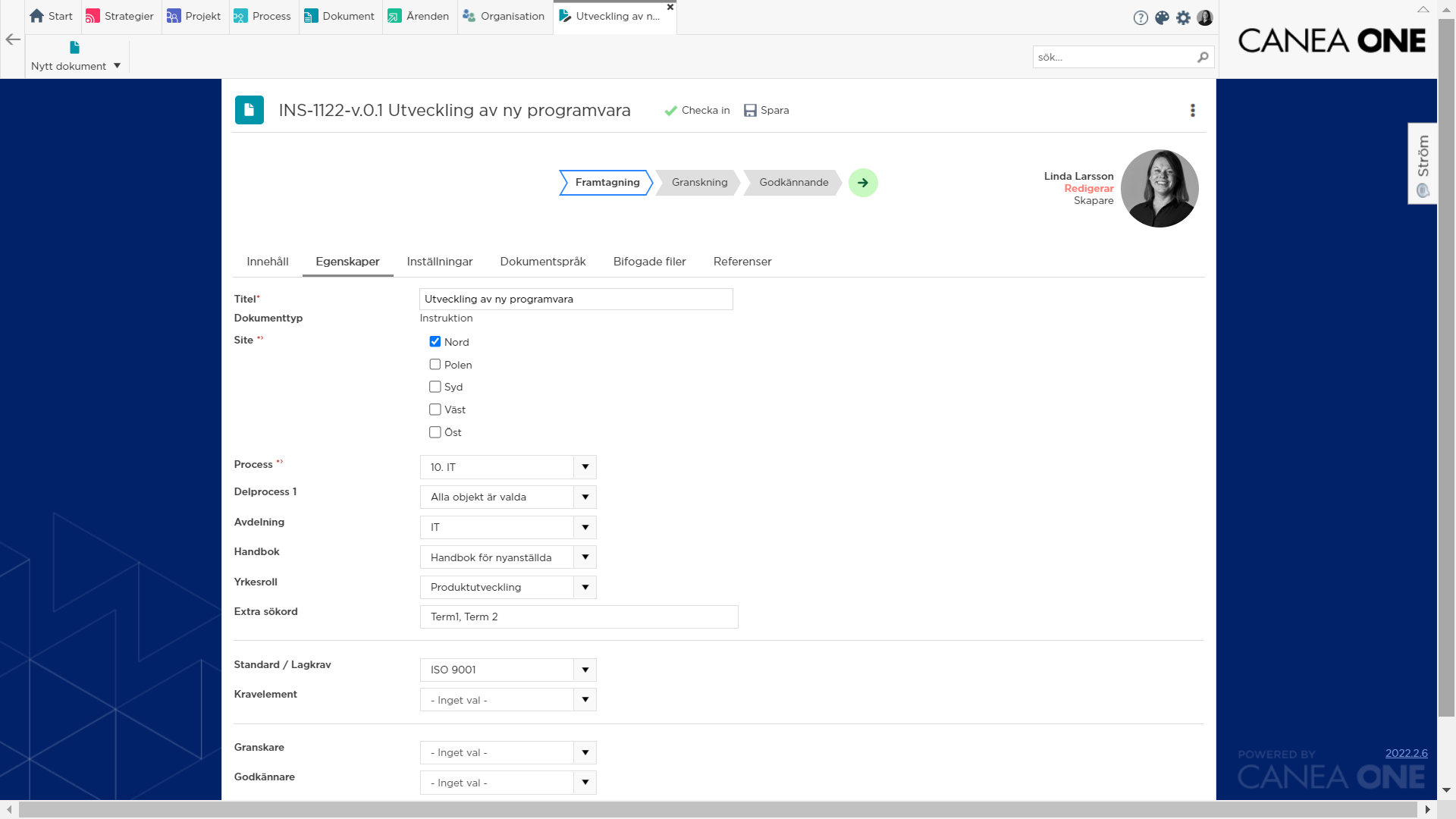Click the Nytt dokument icon

click(x=74, y=48)
